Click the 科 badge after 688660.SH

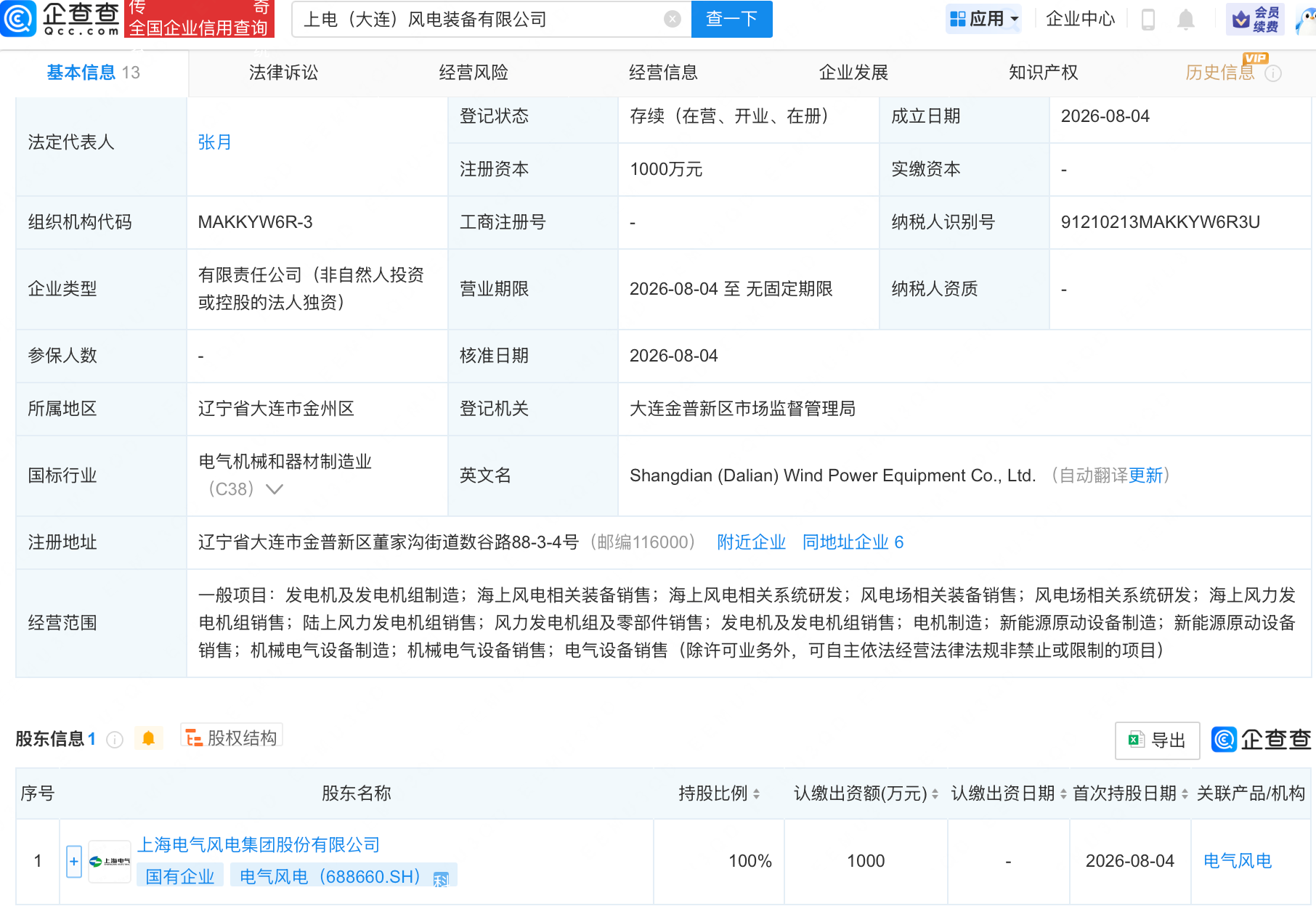[x=441, y=879]
